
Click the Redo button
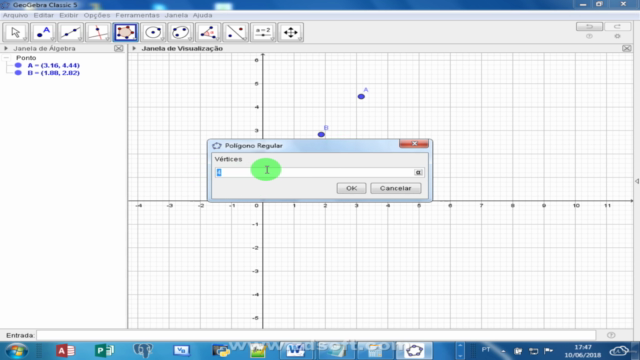pyautogui.click(x=618, y=27)
